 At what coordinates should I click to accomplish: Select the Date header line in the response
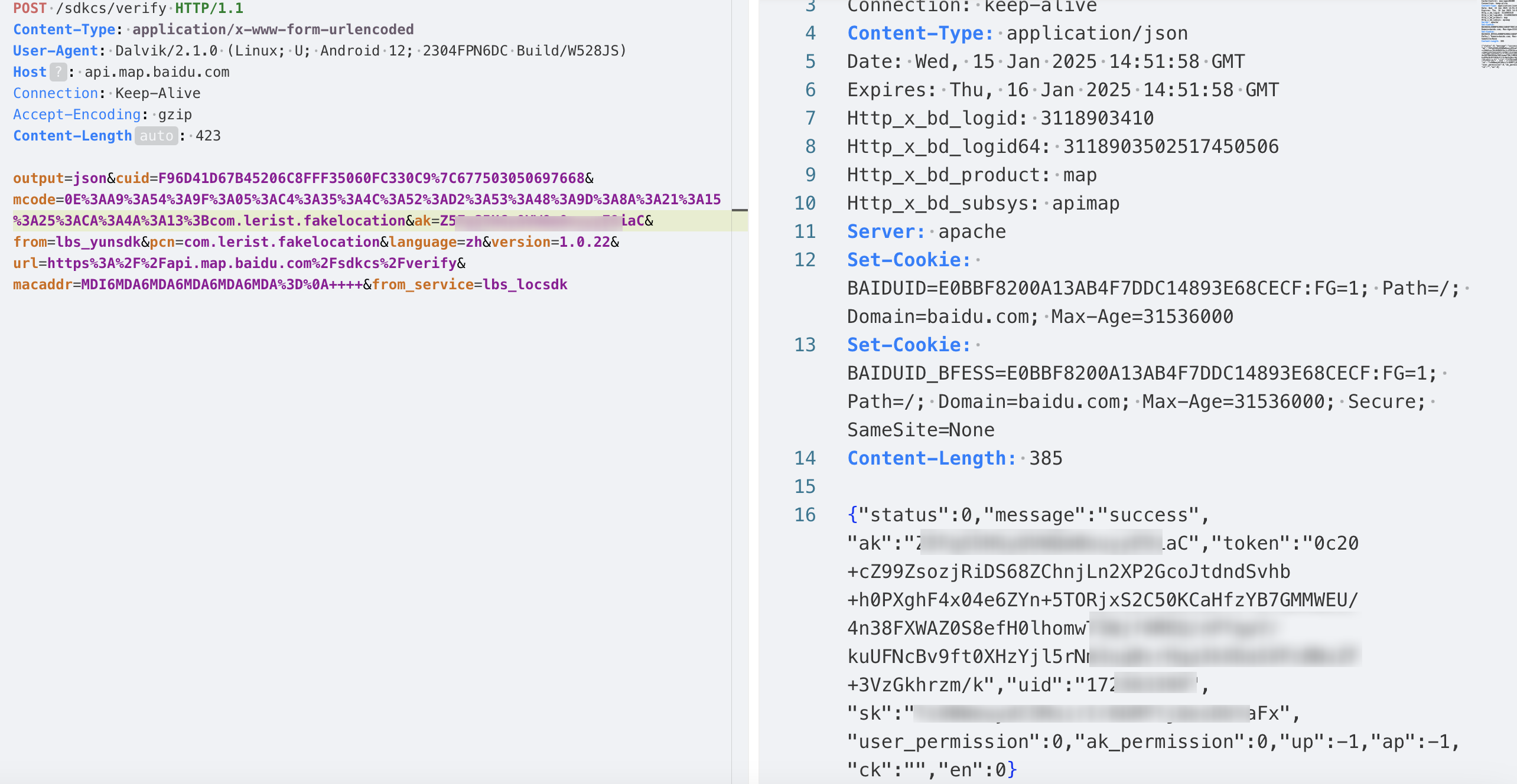pyautogui.click(x=1046, y=61)
